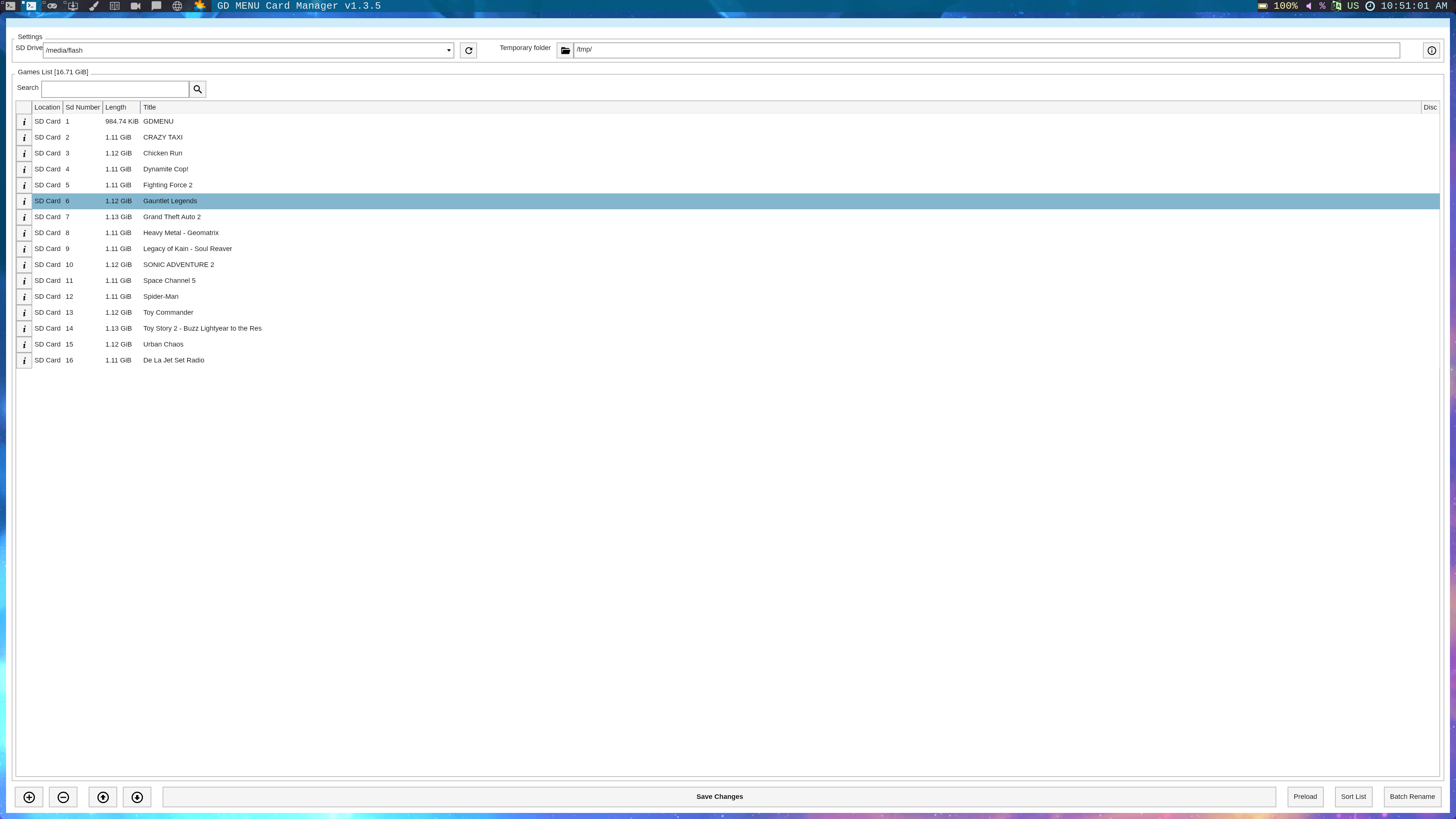
Task: Open info for Urban Chaos row
Action: coord(24,344)
